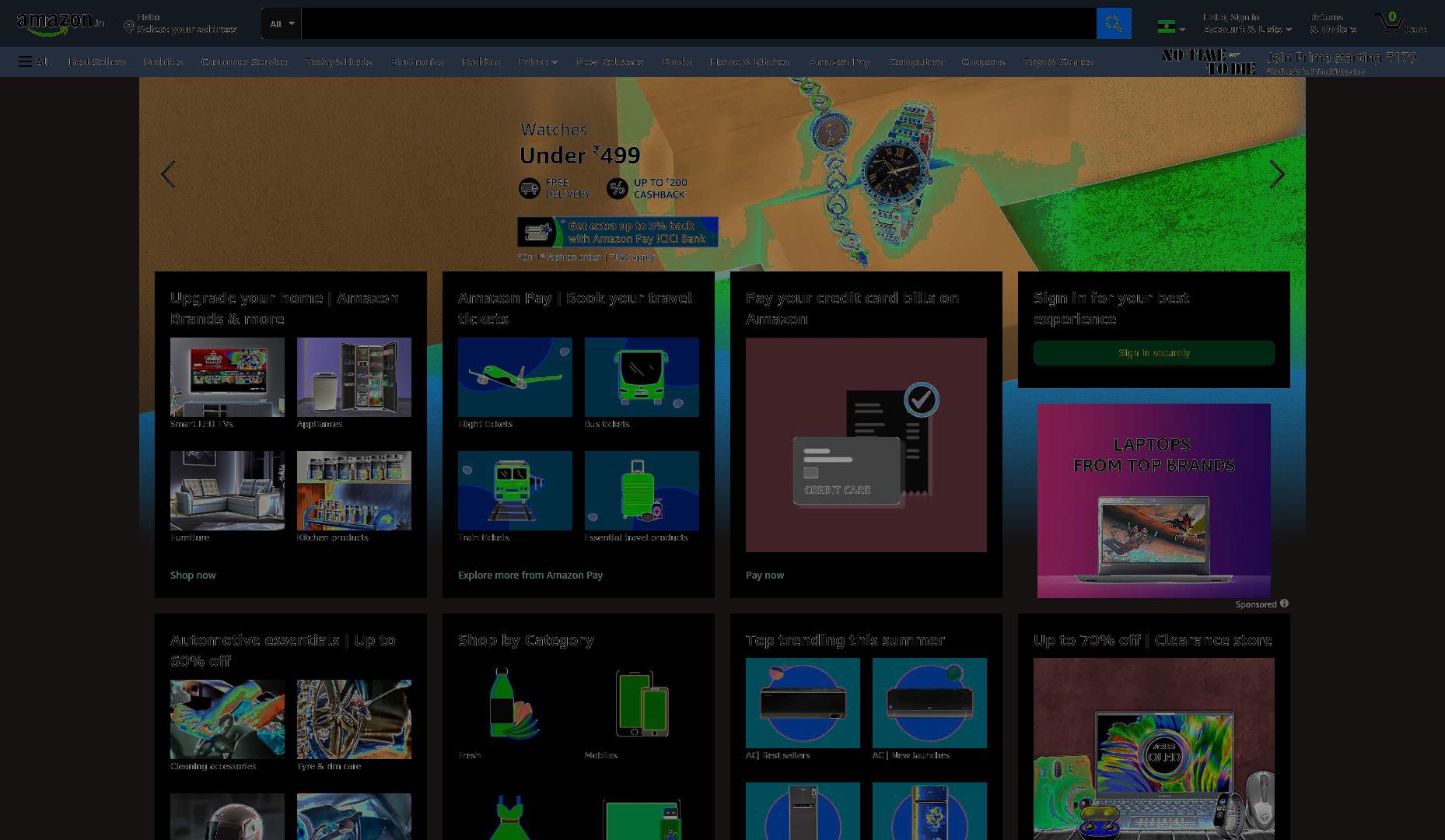1445x840 pixels.
Task: Go to previous banner slide arrow
Action: click(x=167, y=174)
